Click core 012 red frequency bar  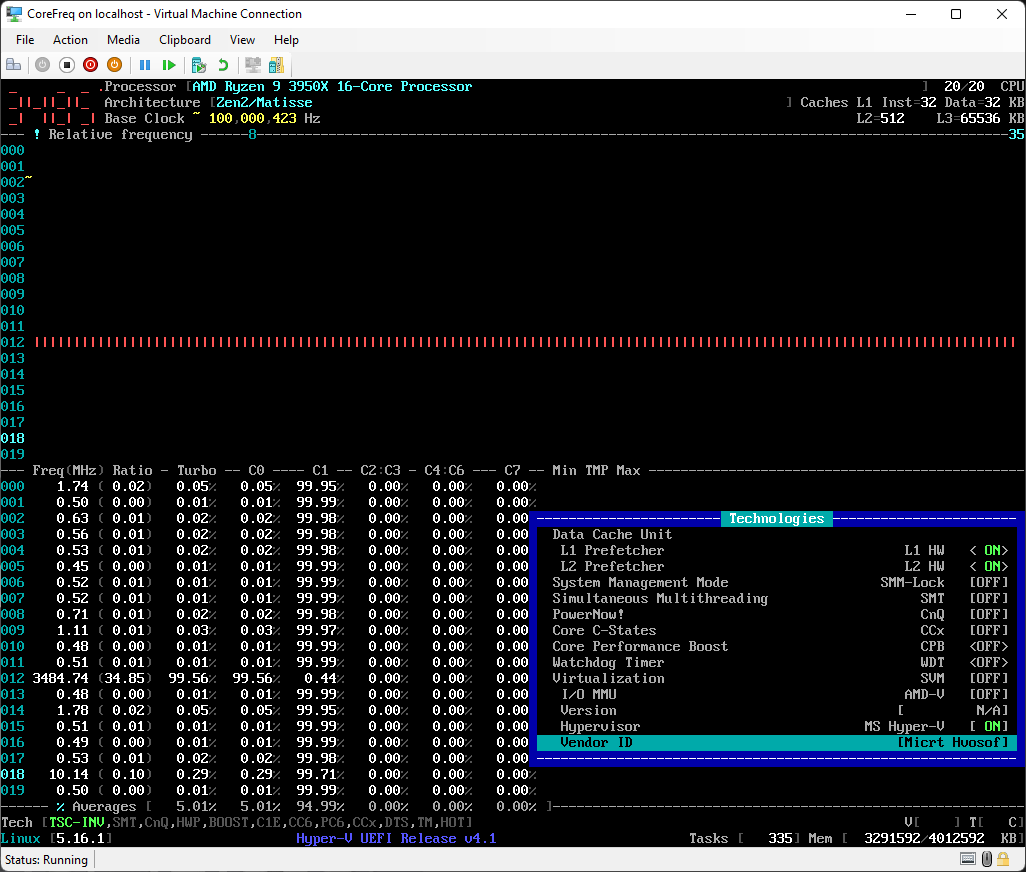pos(525,342)
